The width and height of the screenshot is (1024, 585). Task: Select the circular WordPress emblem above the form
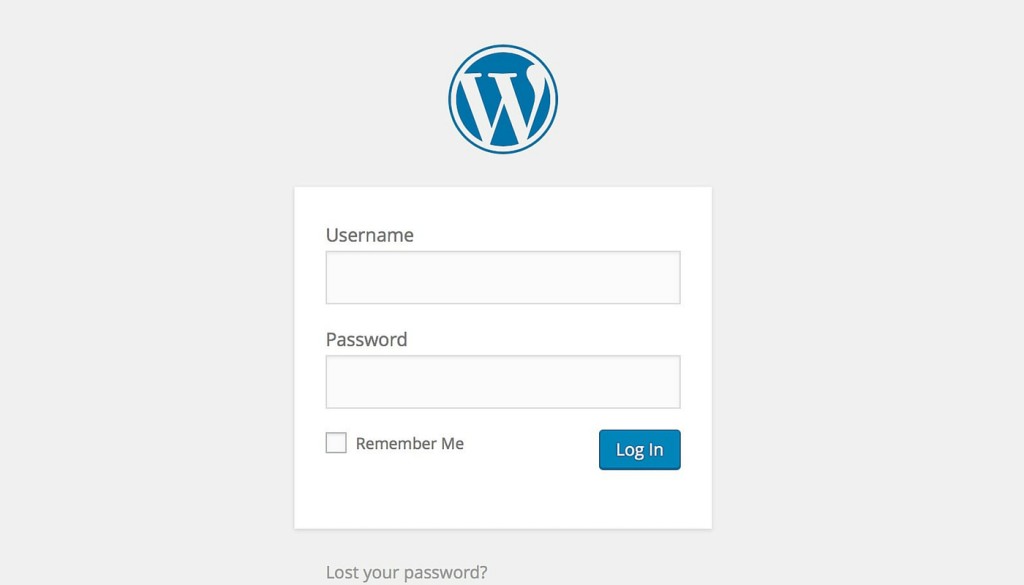click(503, 96)
